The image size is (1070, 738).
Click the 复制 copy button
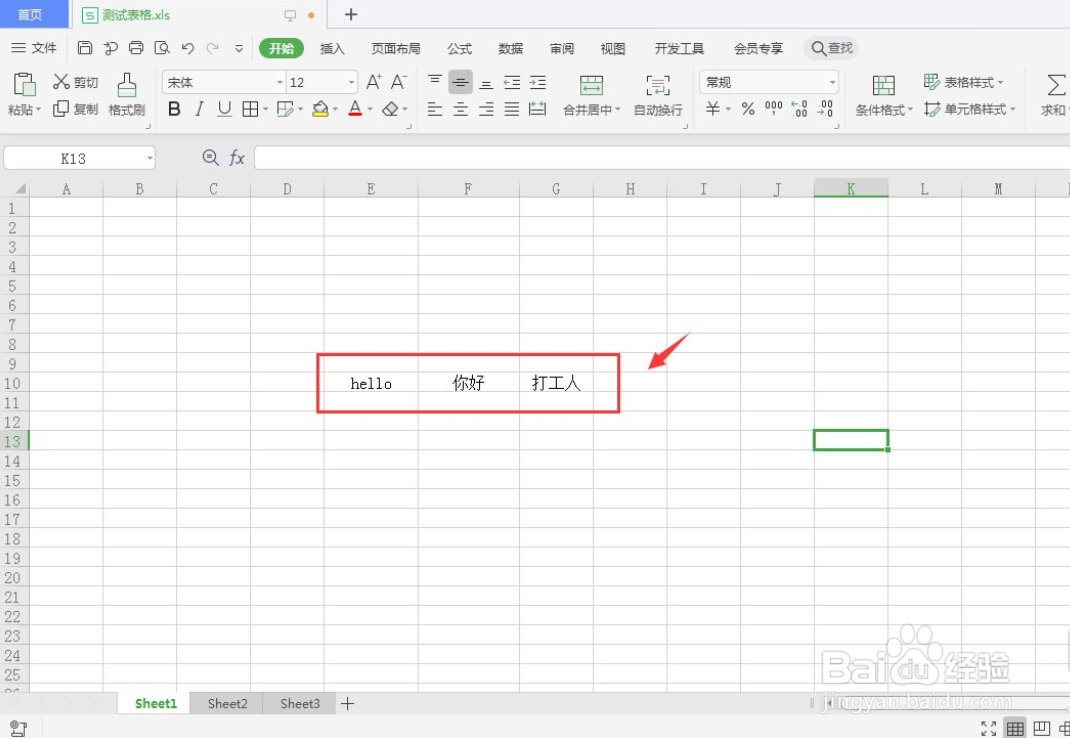tap(75, 110)
